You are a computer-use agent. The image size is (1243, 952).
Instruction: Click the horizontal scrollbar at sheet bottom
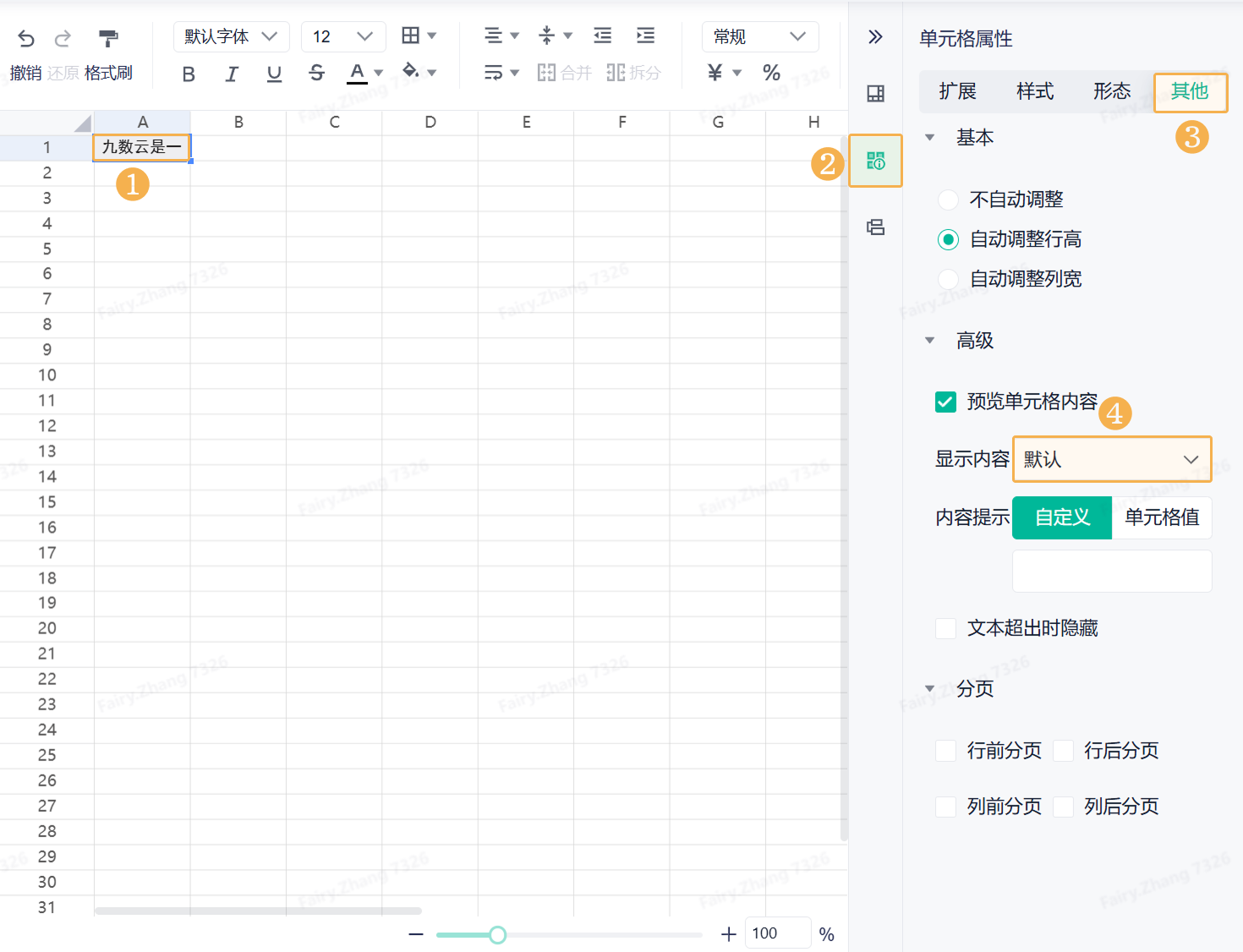click(x=258, y=911)
